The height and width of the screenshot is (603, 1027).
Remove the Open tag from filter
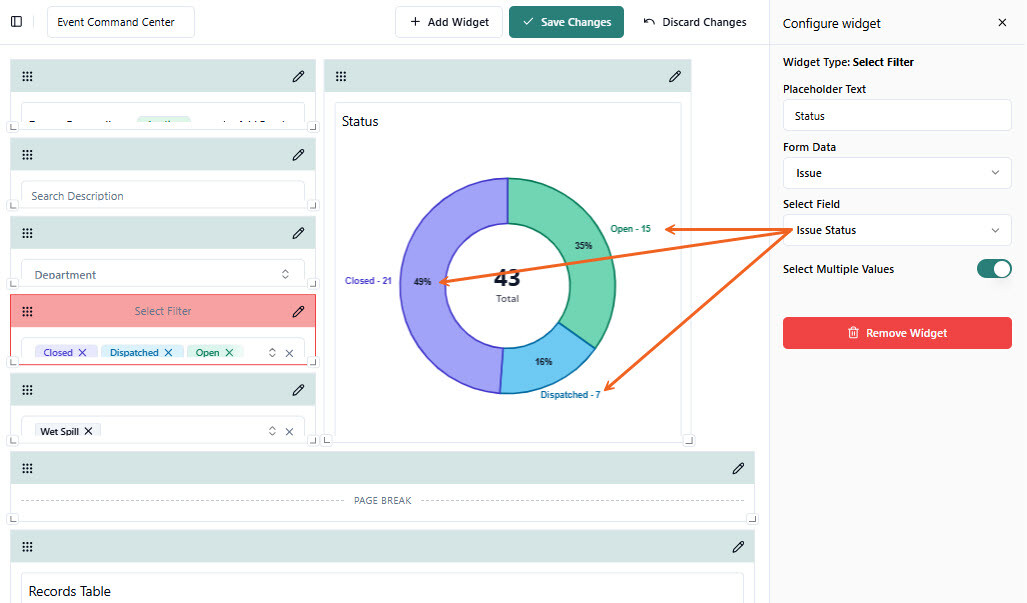(x=229, y=352)
